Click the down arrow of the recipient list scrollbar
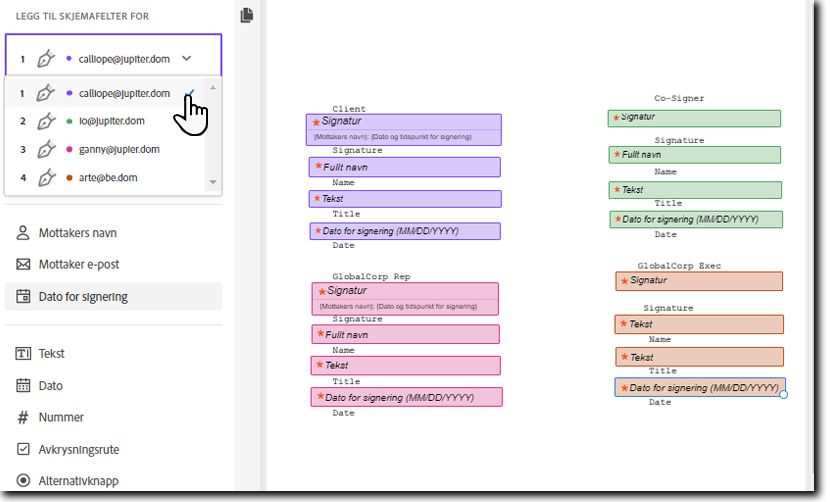Screen dimensions: 830x502 point(213,182)
